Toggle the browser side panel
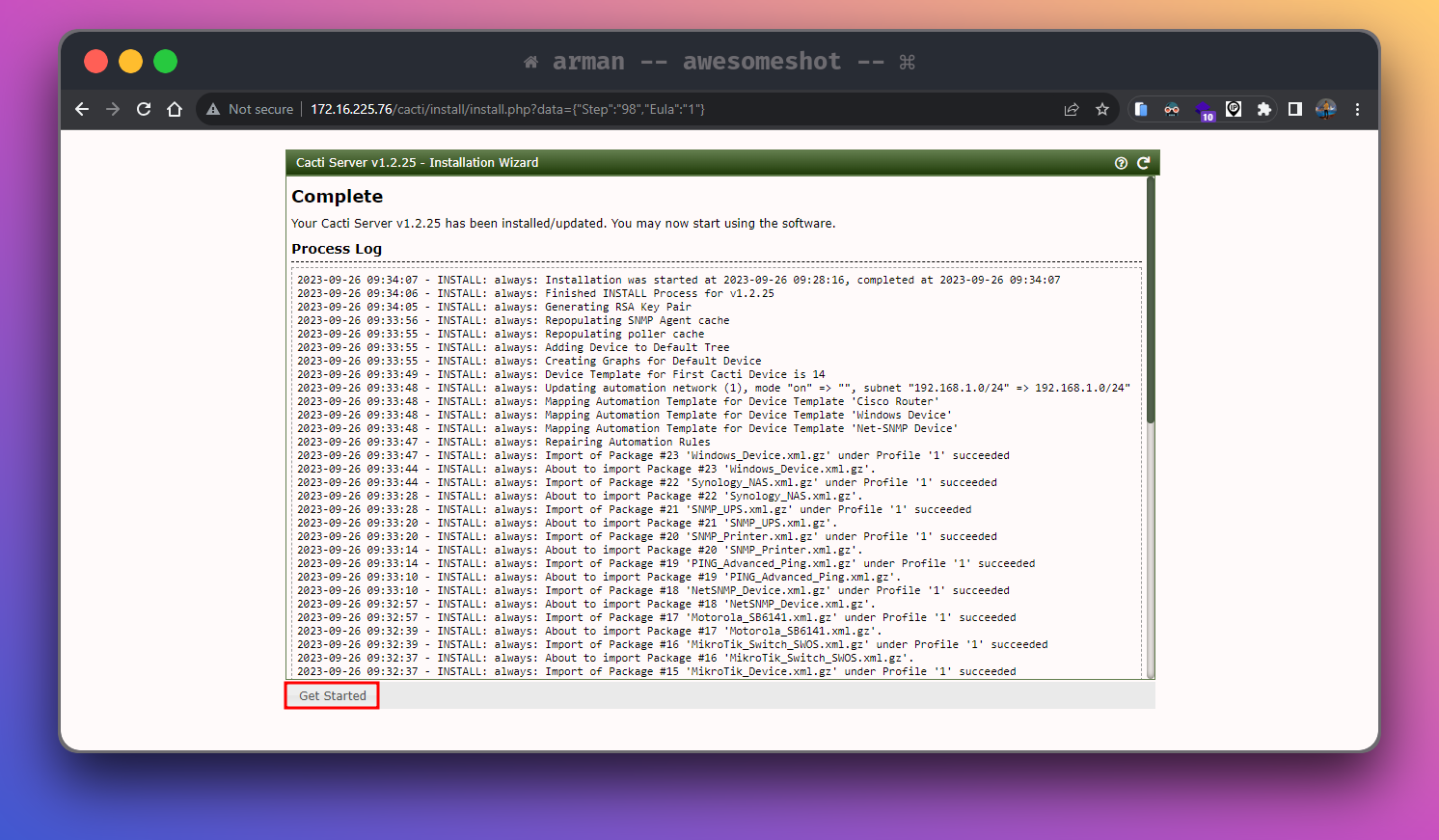This screenshot has height=840, width=1439. click(x=1295, y=109)
